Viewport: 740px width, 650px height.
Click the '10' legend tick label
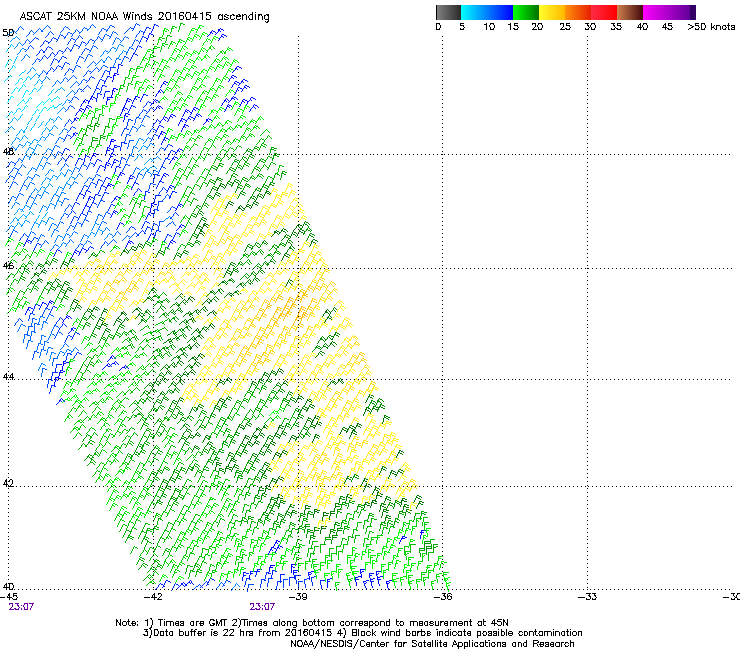click(489, 27)
